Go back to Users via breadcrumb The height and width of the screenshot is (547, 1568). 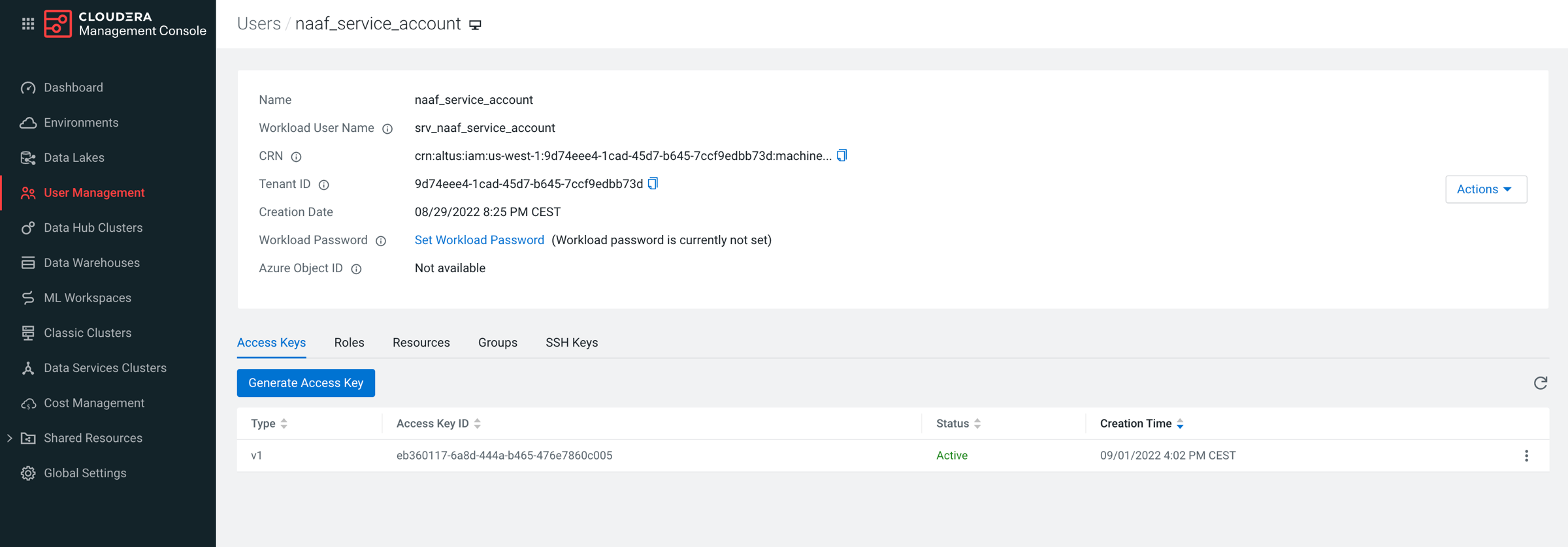coord(259,24)
